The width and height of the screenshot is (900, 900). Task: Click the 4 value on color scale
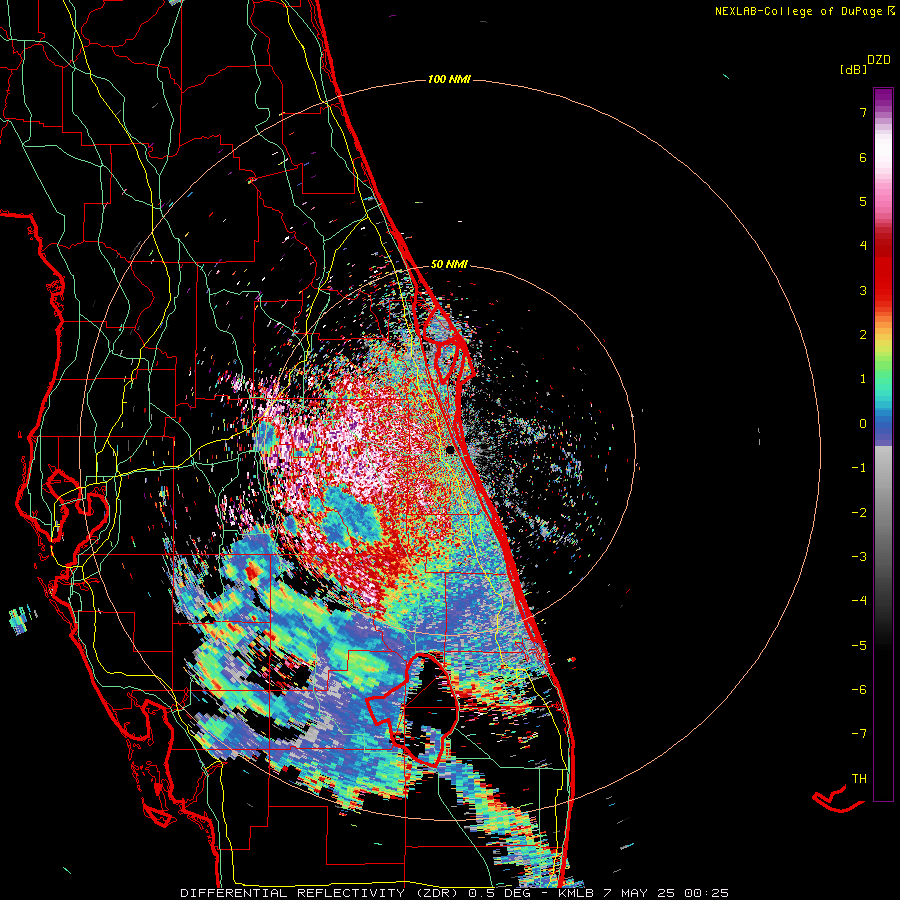point(863,246)
